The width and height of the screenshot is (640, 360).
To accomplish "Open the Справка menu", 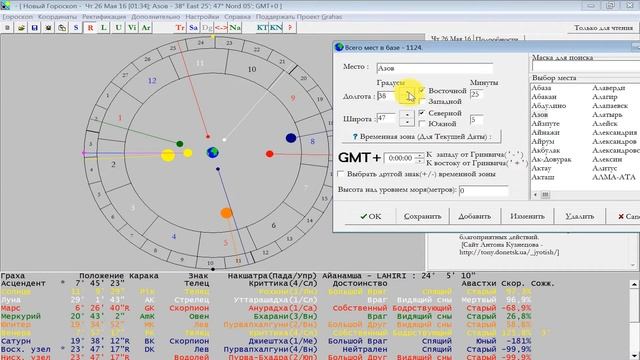I will point(237,17).
